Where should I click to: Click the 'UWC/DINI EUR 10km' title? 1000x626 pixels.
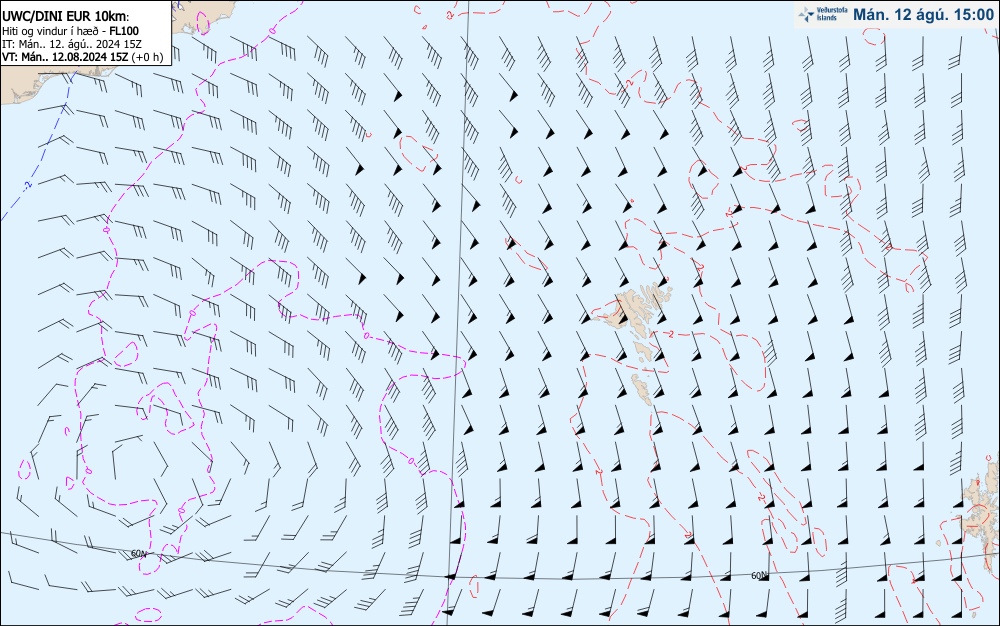coord(65,17)
